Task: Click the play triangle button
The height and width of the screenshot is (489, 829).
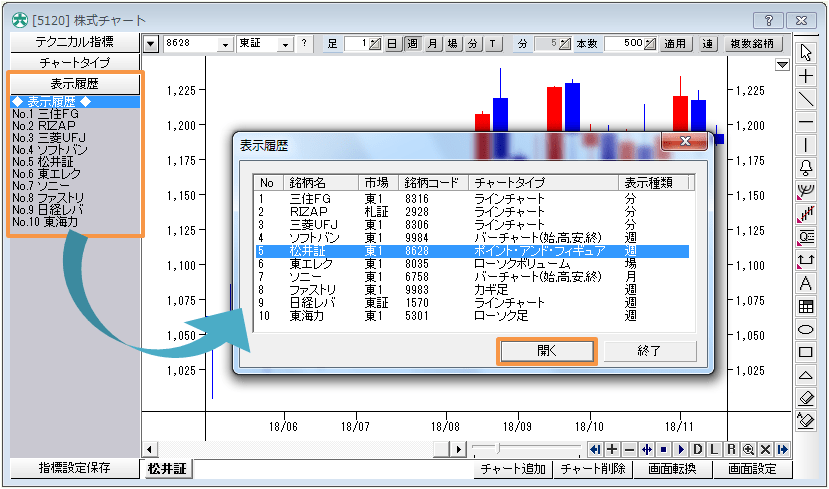Action: click(x=680, y=449)
